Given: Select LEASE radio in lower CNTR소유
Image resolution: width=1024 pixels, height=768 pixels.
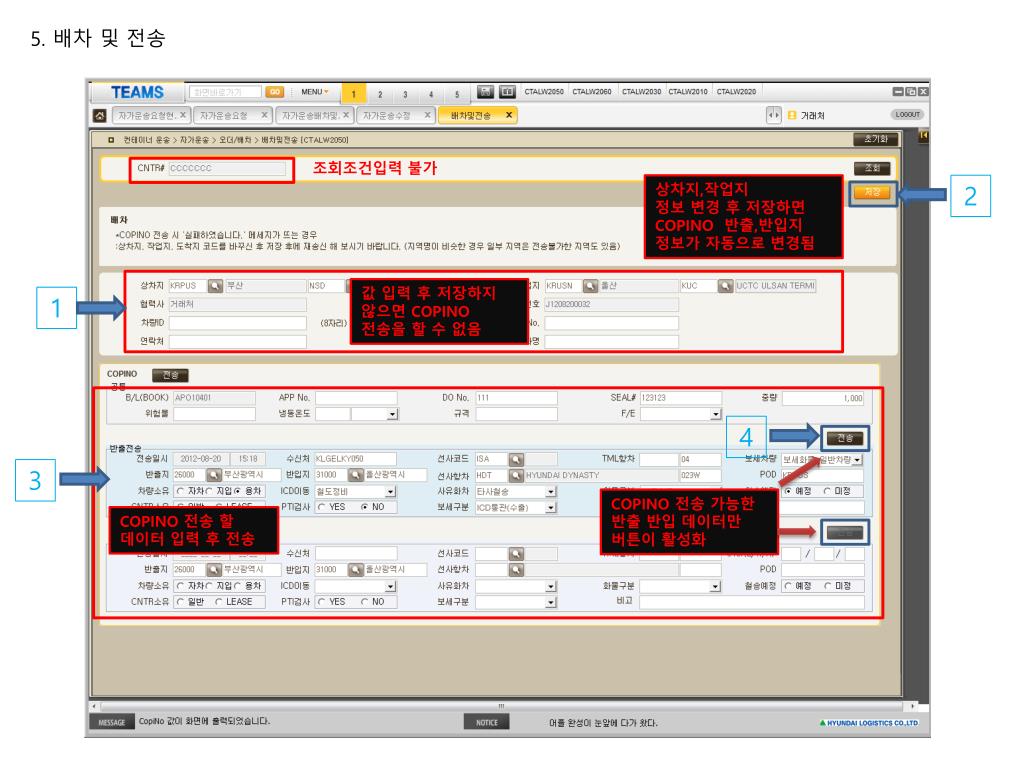Looking at the screenshot, I should coord(219,602).
